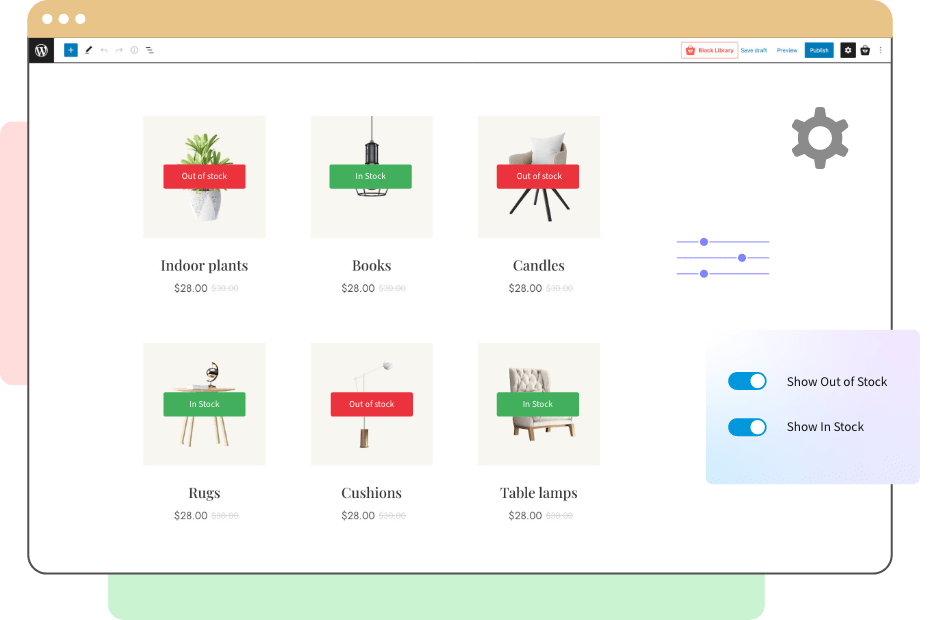Viewport: 930px width, 620px height.
Task: Click the Show In Stock label
Action: (825, 427)
